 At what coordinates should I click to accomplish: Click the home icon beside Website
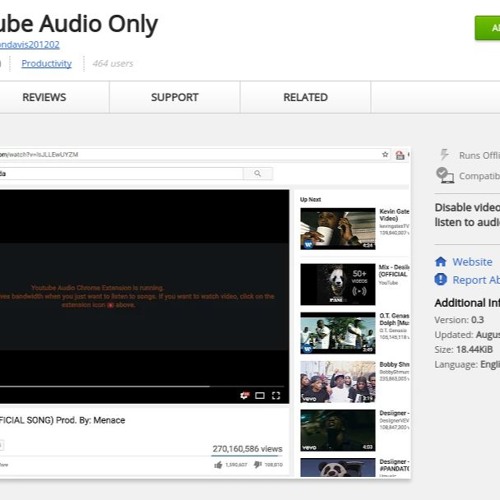pos(441,262)
